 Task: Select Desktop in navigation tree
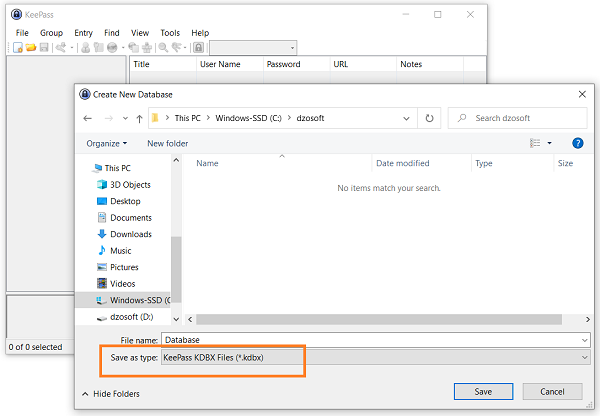(119, 201)
